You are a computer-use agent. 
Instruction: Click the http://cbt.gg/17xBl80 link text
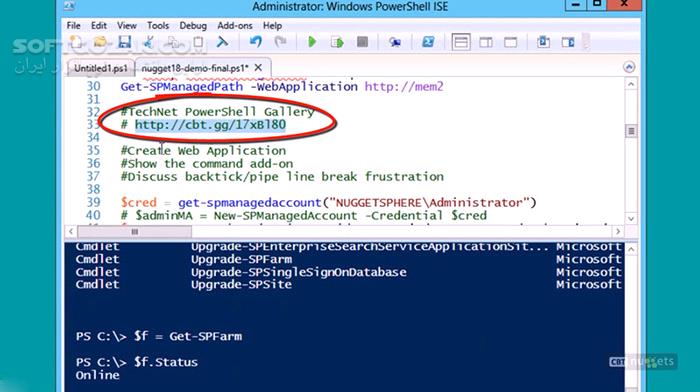pyautogui.click(x=210, y=125)
